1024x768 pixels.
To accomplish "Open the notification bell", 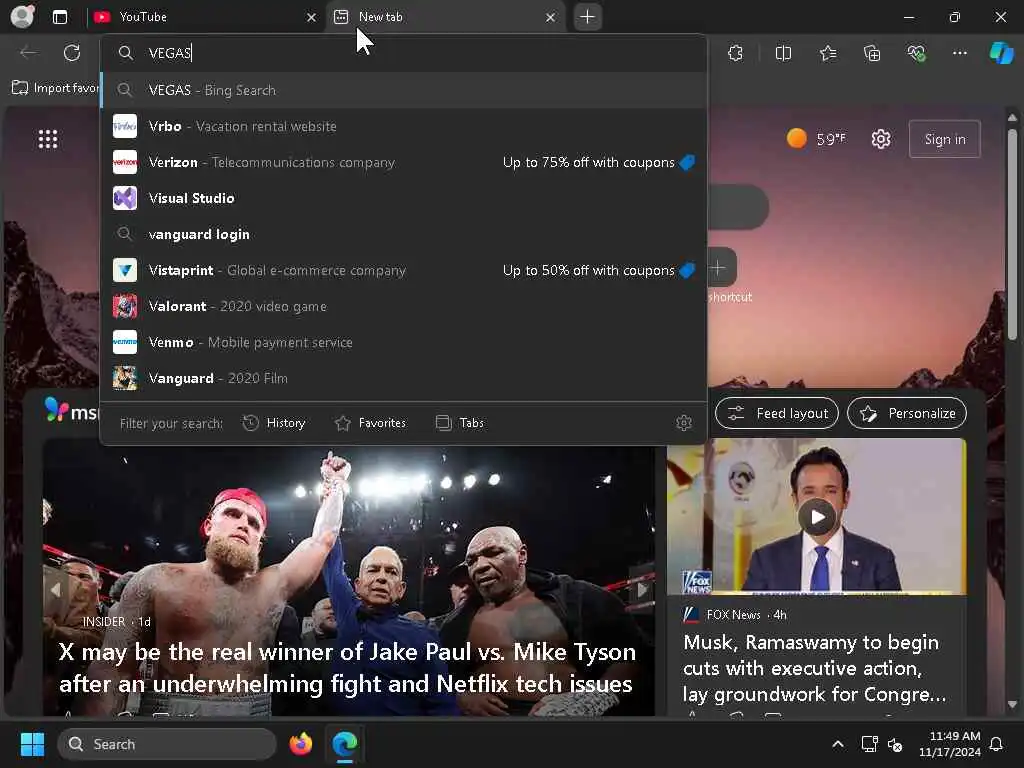I will tap(996, 744).
